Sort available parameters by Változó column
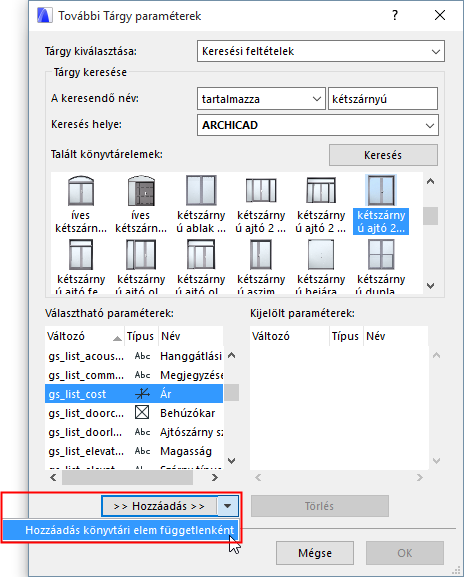464x577 pixels. click(x=85, y=336)
